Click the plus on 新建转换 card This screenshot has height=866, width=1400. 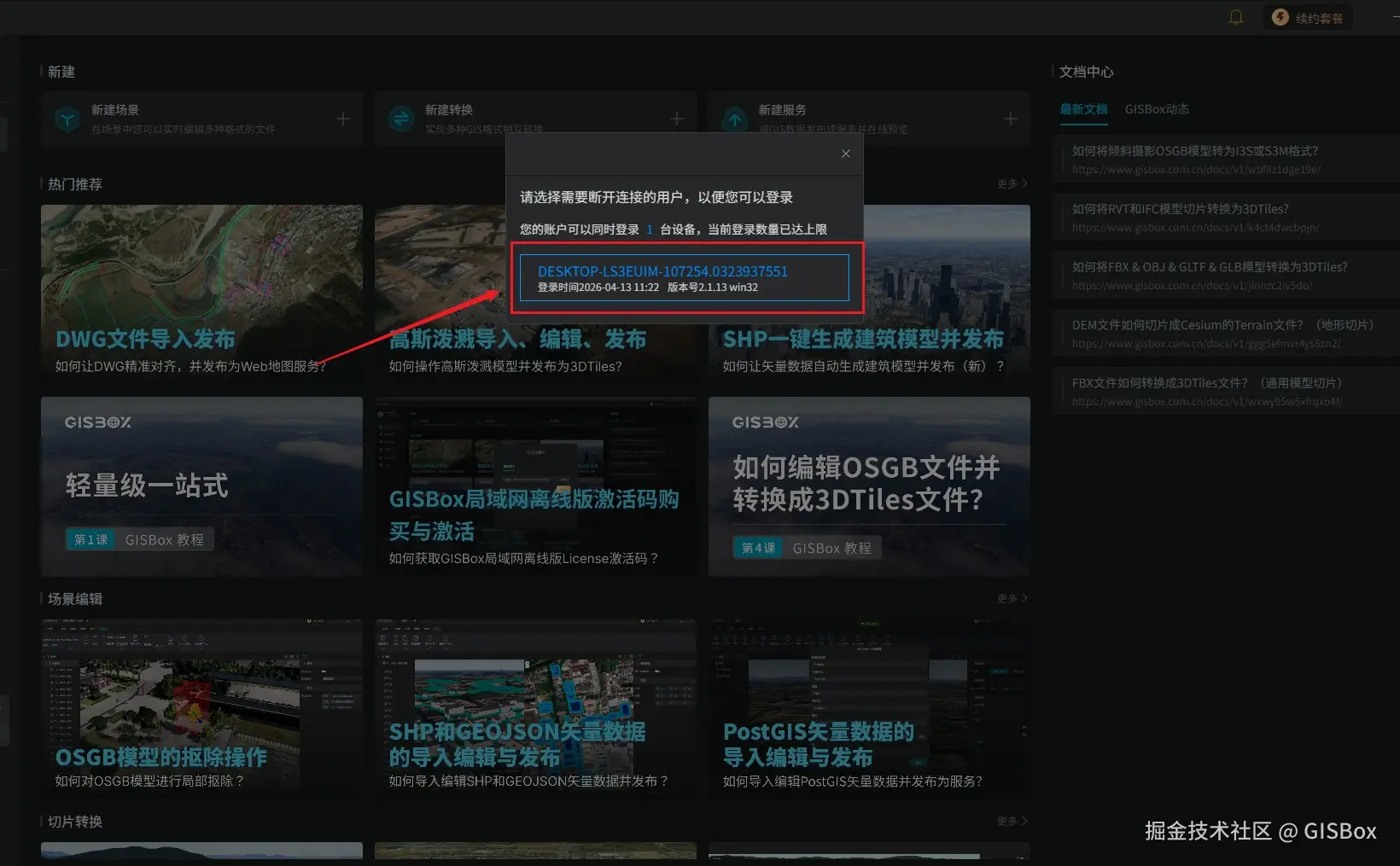click(x=677, y=119)
